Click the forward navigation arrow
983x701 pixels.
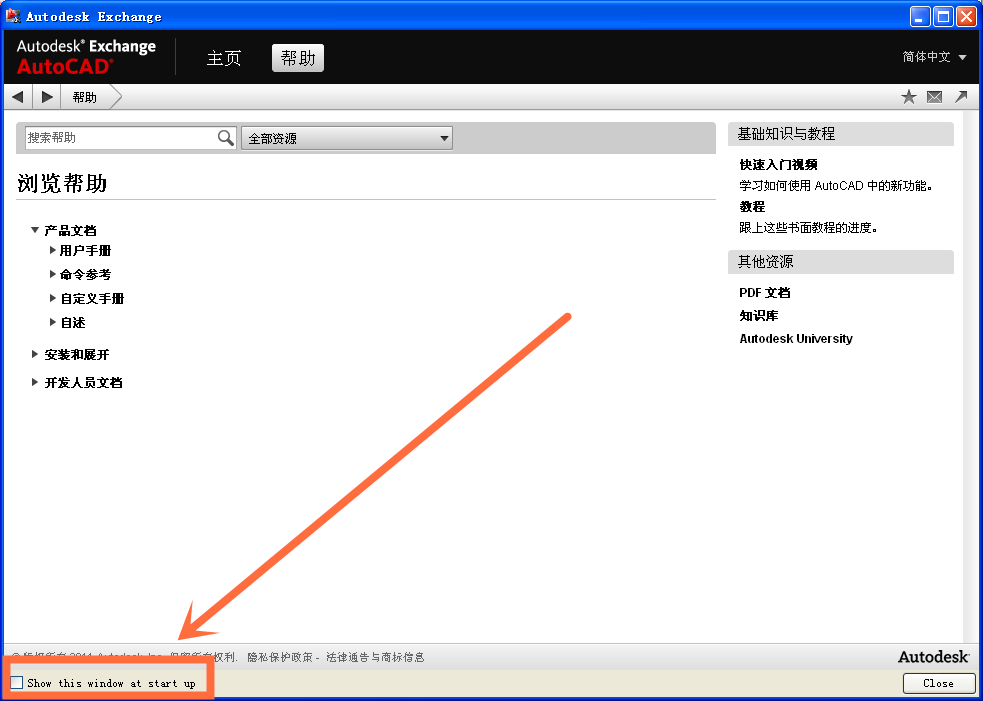[47, 97]
